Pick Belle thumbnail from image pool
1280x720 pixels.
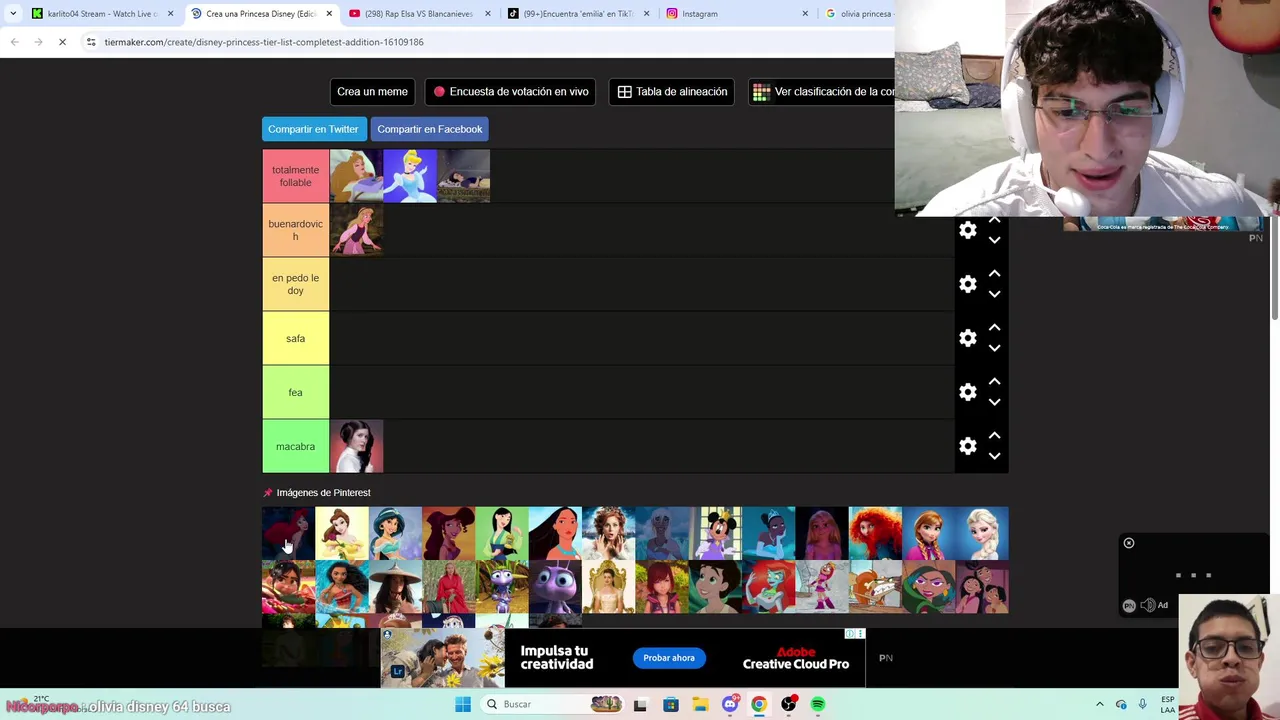click(x=342, y=533)
